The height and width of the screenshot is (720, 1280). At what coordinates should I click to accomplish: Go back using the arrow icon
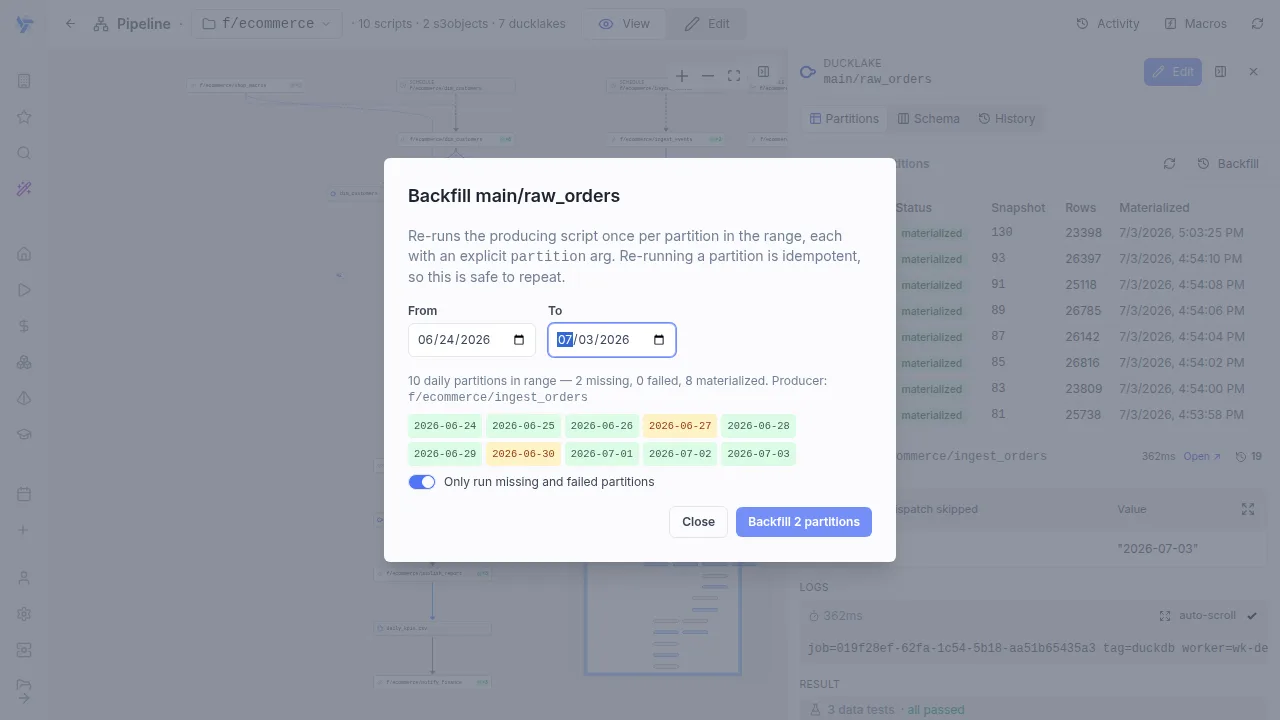point(70,24)
